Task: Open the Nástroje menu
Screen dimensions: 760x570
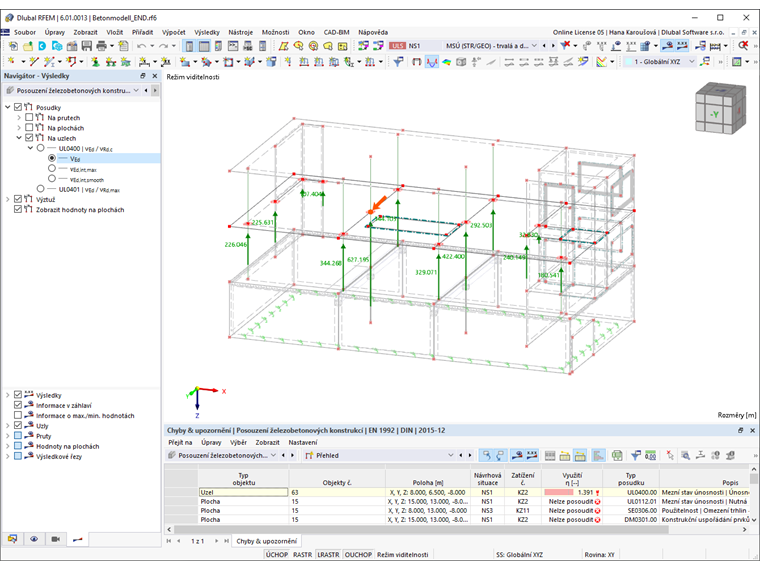Action: click(240, 32)
